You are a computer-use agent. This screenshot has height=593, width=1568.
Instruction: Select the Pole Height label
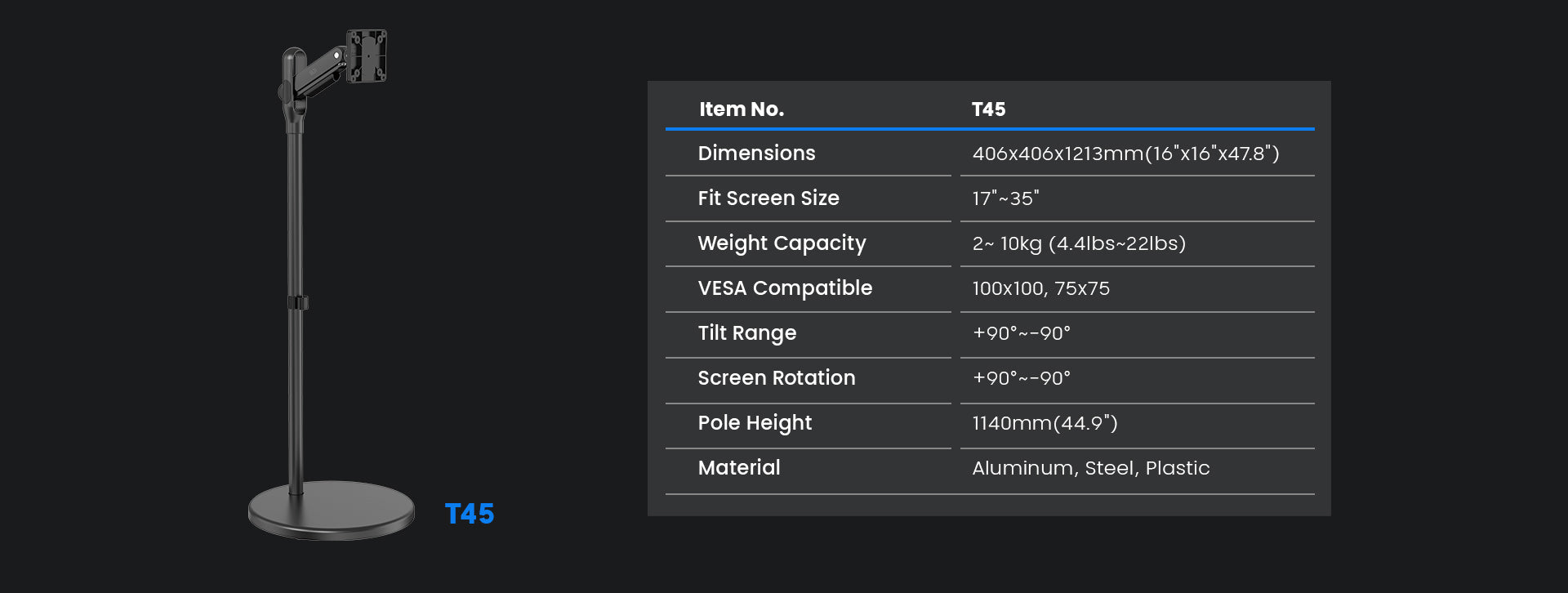tap(755, 423)
